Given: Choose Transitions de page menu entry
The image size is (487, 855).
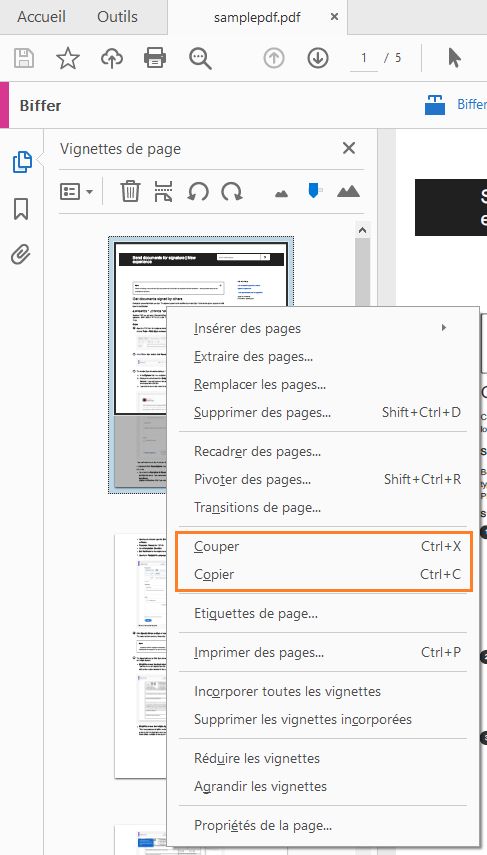Looking at the screenshot, I should [x=321, y=508].
